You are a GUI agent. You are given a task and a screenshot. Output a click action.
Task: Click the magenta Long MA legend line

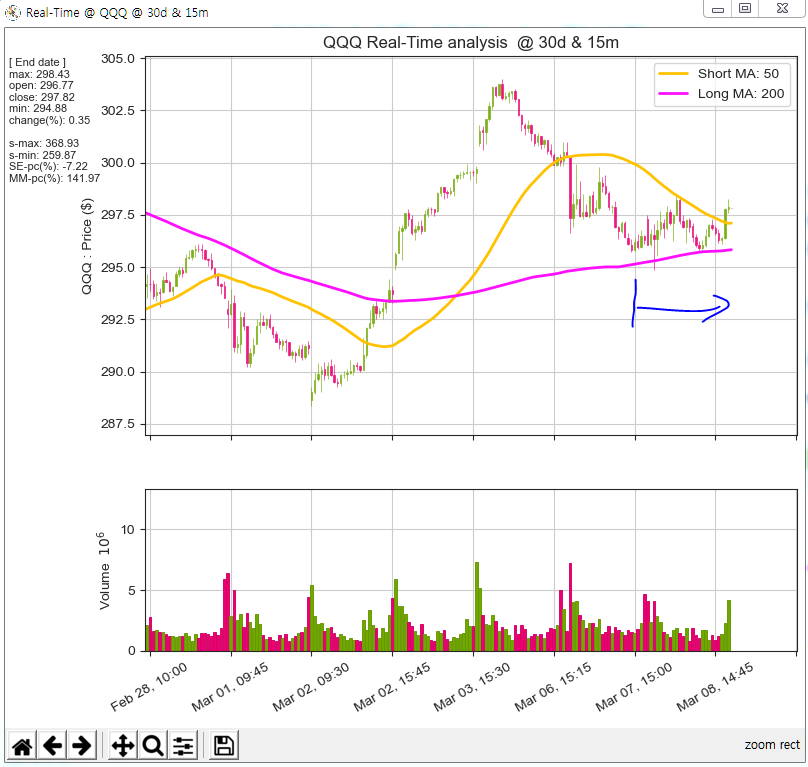[673, 94]
